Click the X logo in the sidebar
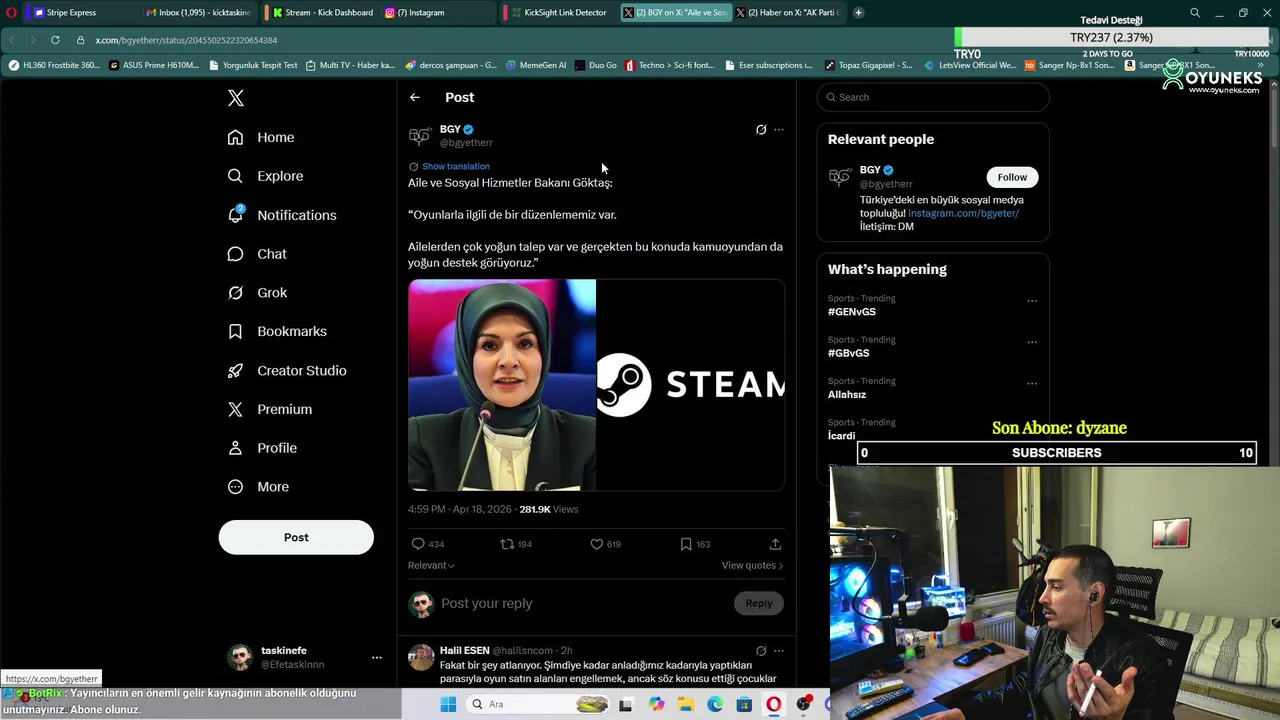This screenshot has height=720, width=1280. (235, 98)
